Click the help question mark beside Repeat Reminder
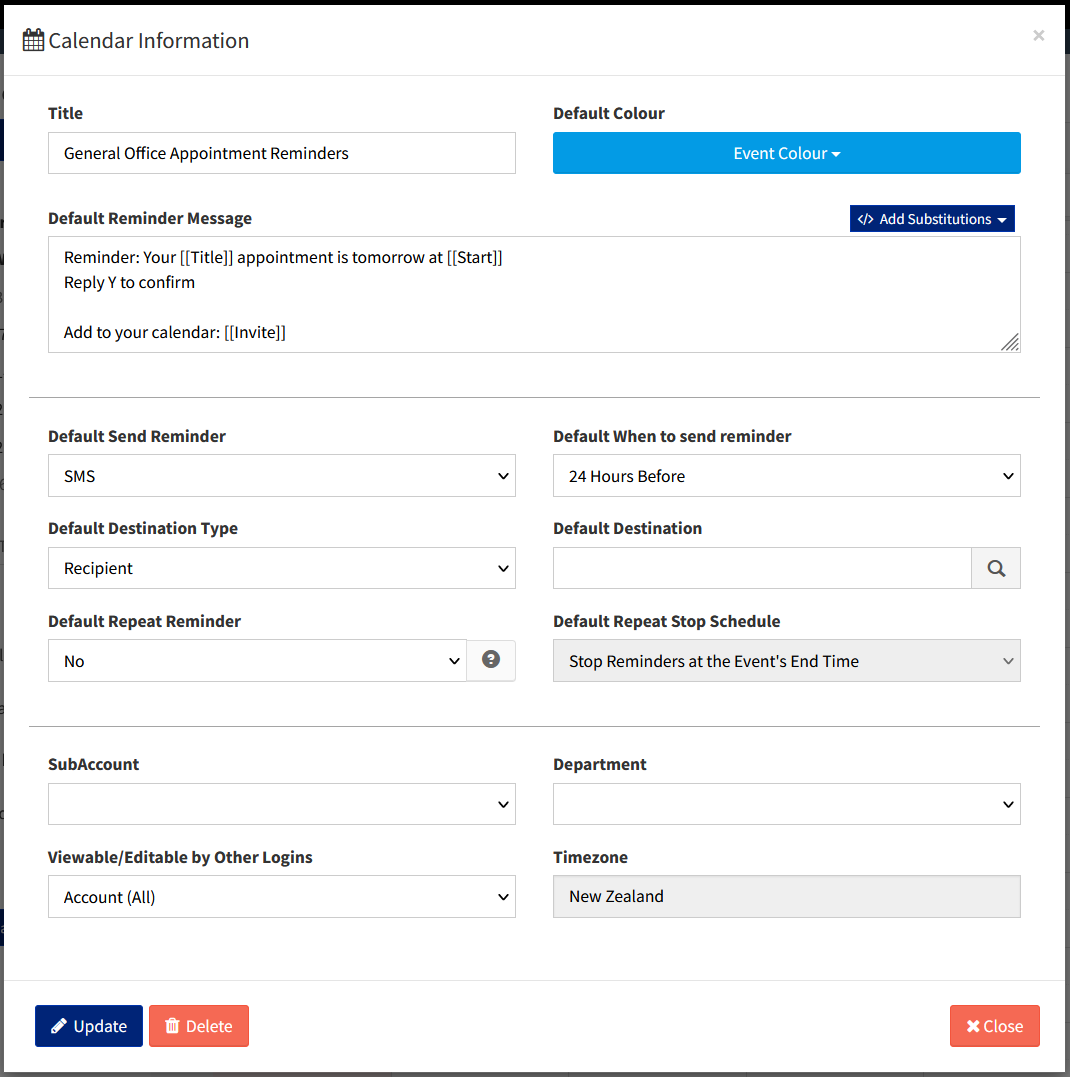This screenshot has height=1077, width=1070. [490, 660]
